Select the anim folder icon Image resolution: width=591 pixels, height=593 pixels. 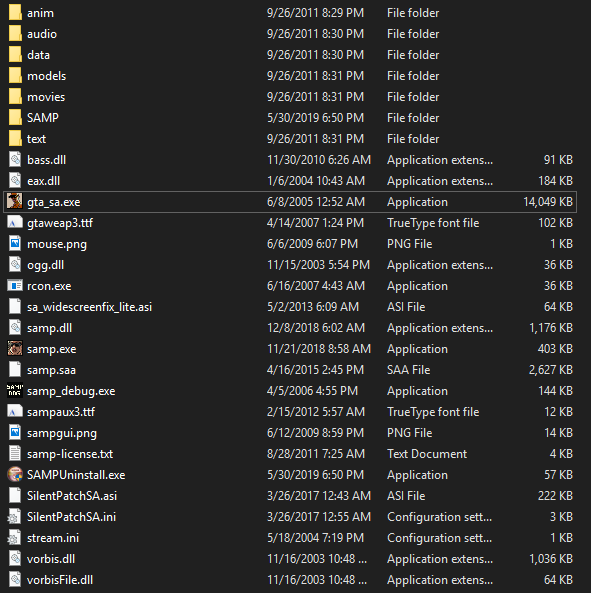click(15, 12)
